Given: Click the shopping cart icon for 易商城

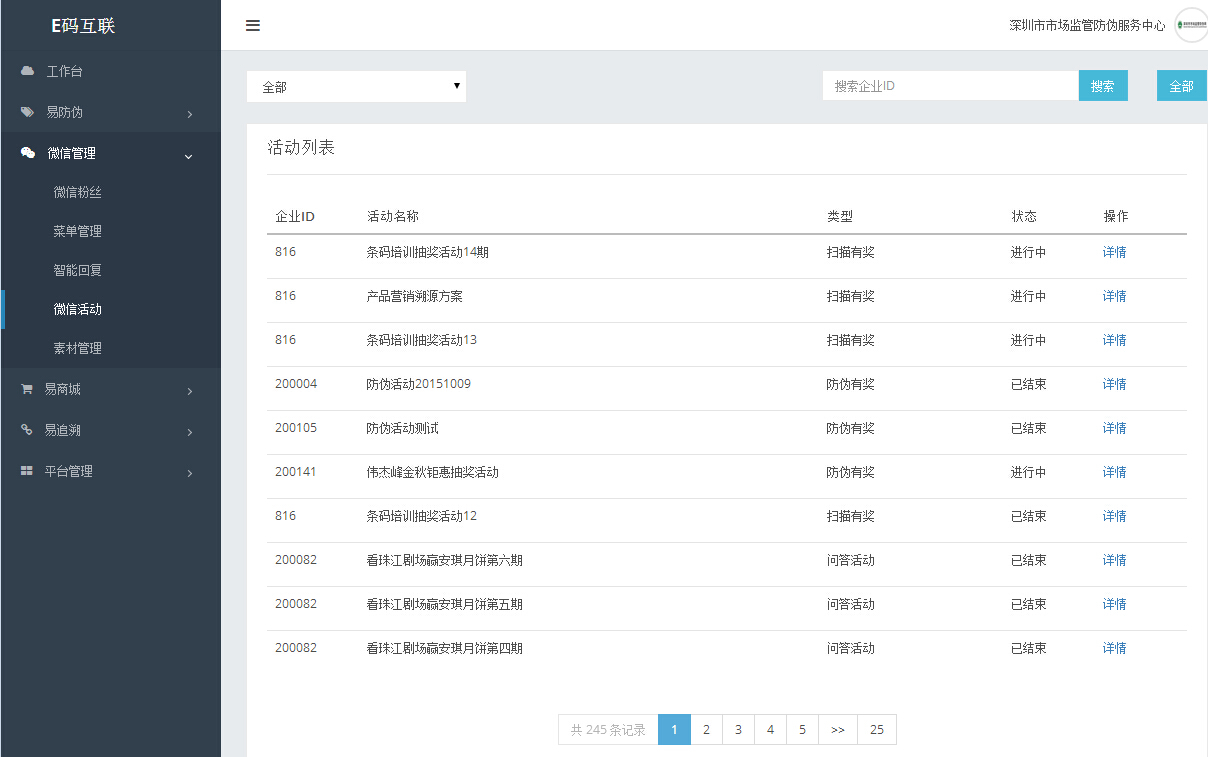Looking at the screenshot, I should (27, 389).
